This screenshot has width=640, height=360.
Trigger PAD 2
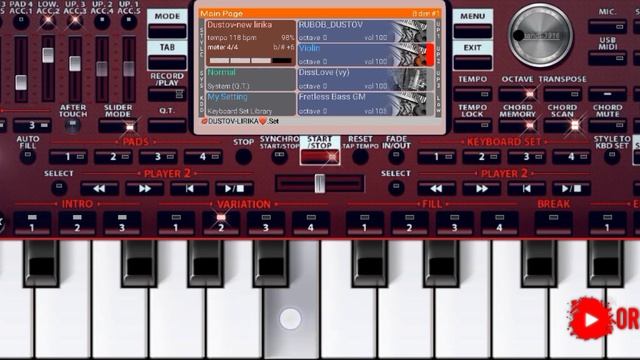click(x=113, y=157)
